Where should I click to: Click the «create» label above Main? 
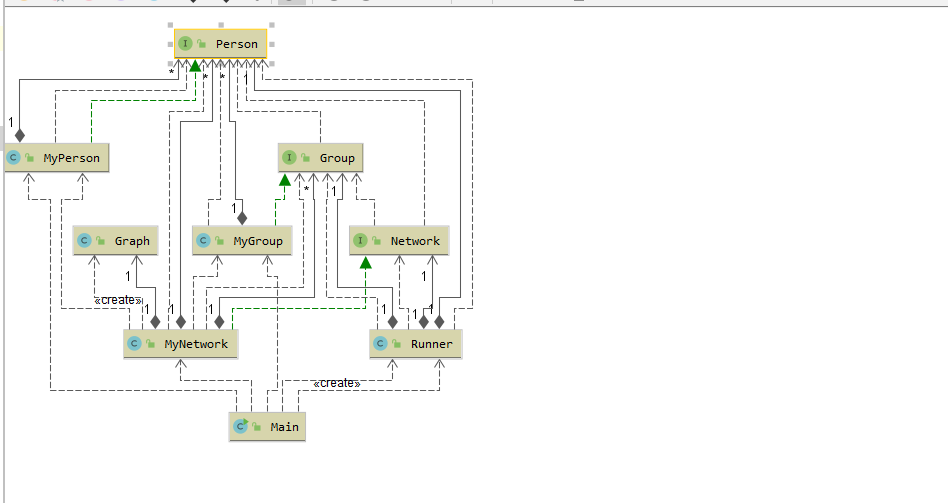click(337, 383)
